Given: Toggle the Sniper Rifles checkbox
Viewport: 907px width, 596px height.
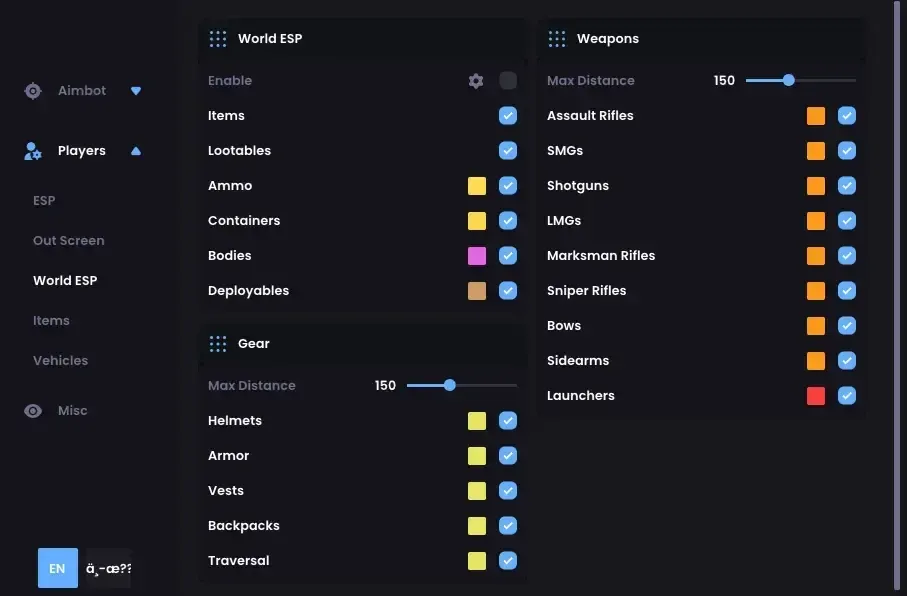Looking at the screenshot, I should click(x=847, y=291).
